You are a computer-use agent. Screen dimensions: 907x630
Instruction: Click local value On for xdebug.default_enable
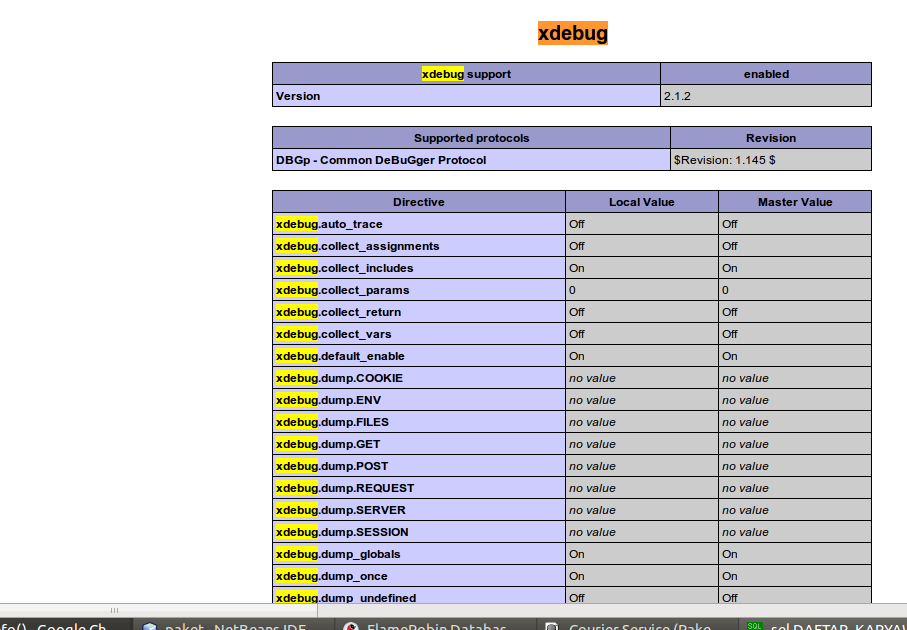pos(641,356)
